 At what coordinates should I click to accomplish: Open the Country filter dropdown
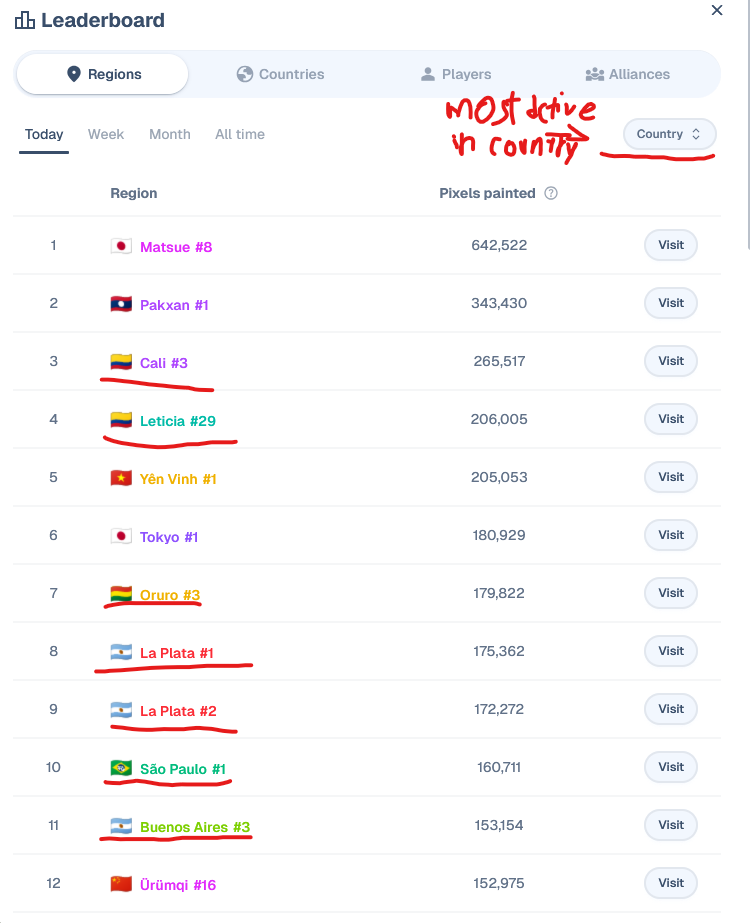click(x=669, y=134)
